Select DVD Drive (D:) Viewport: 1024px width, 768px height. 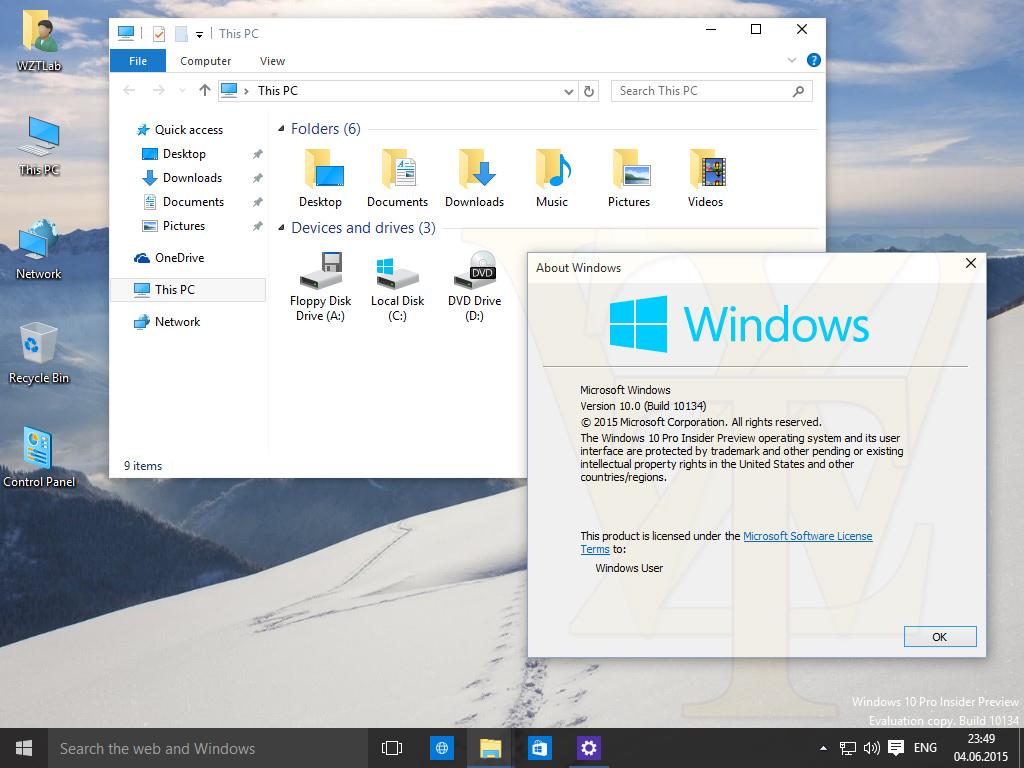pyautogui.click(x=474, y=287)
